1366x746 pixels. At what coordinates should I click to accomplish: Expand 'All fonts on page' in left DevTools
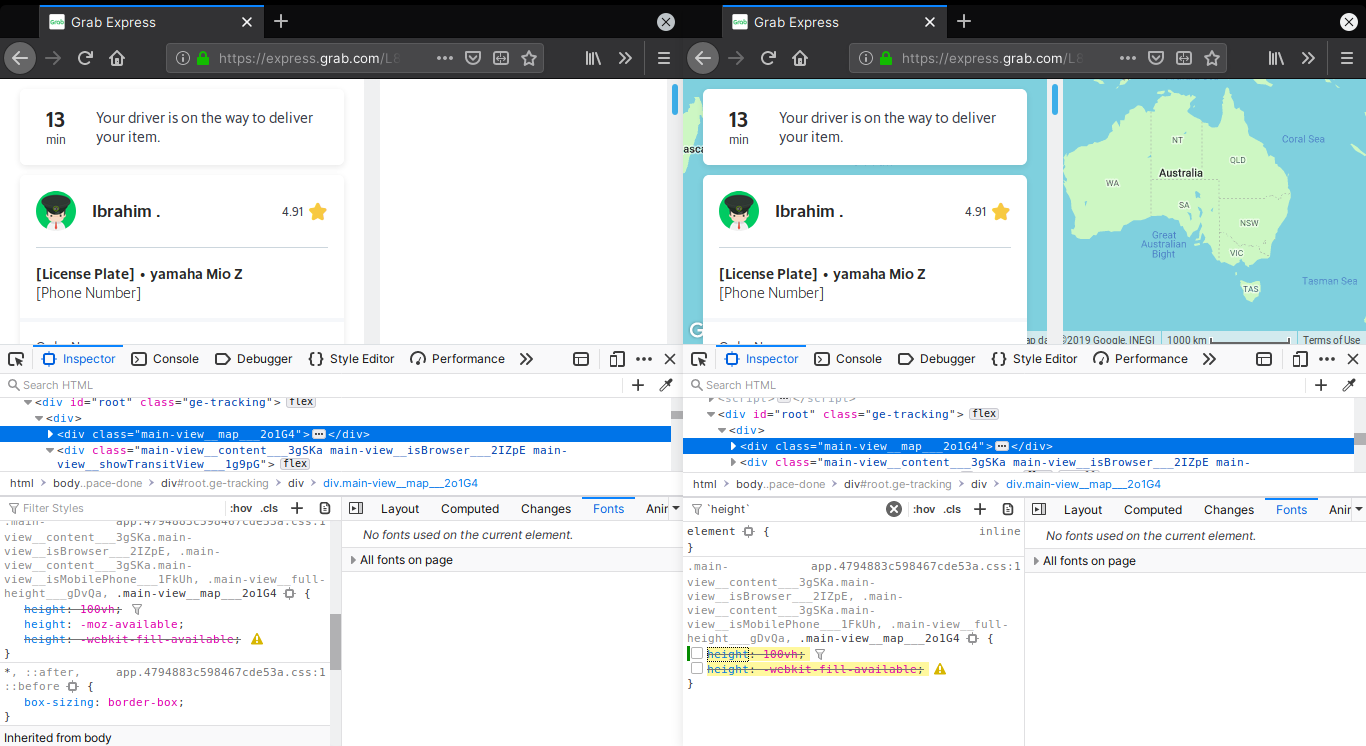pos(354,560)
